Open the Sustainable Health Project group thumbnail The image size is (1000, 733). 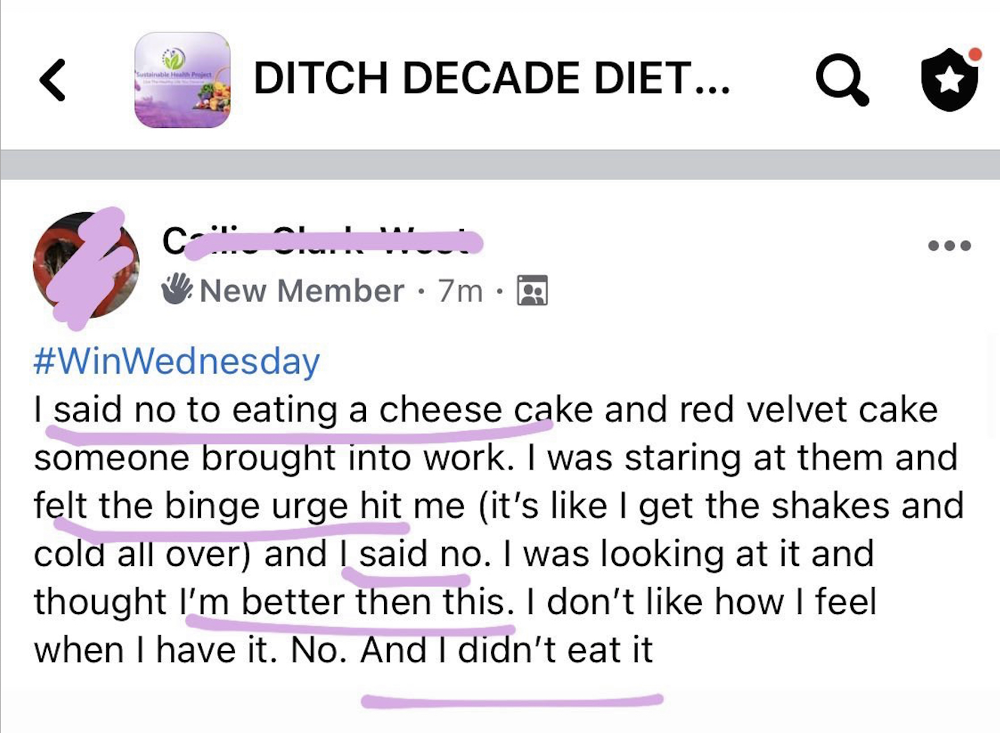click(x=182, y=80)
